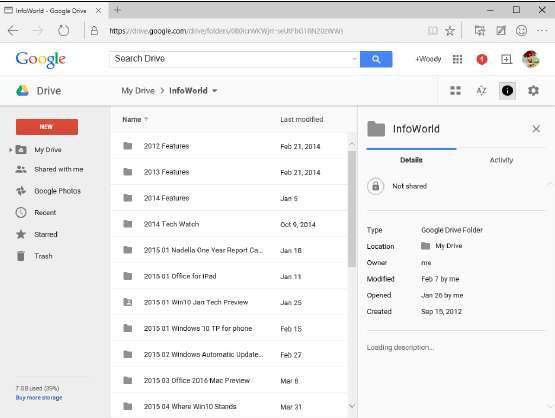This screenshot has height=418, width=555.
Task: Toggle the details info pane
Action: click(x=507, y=91)
